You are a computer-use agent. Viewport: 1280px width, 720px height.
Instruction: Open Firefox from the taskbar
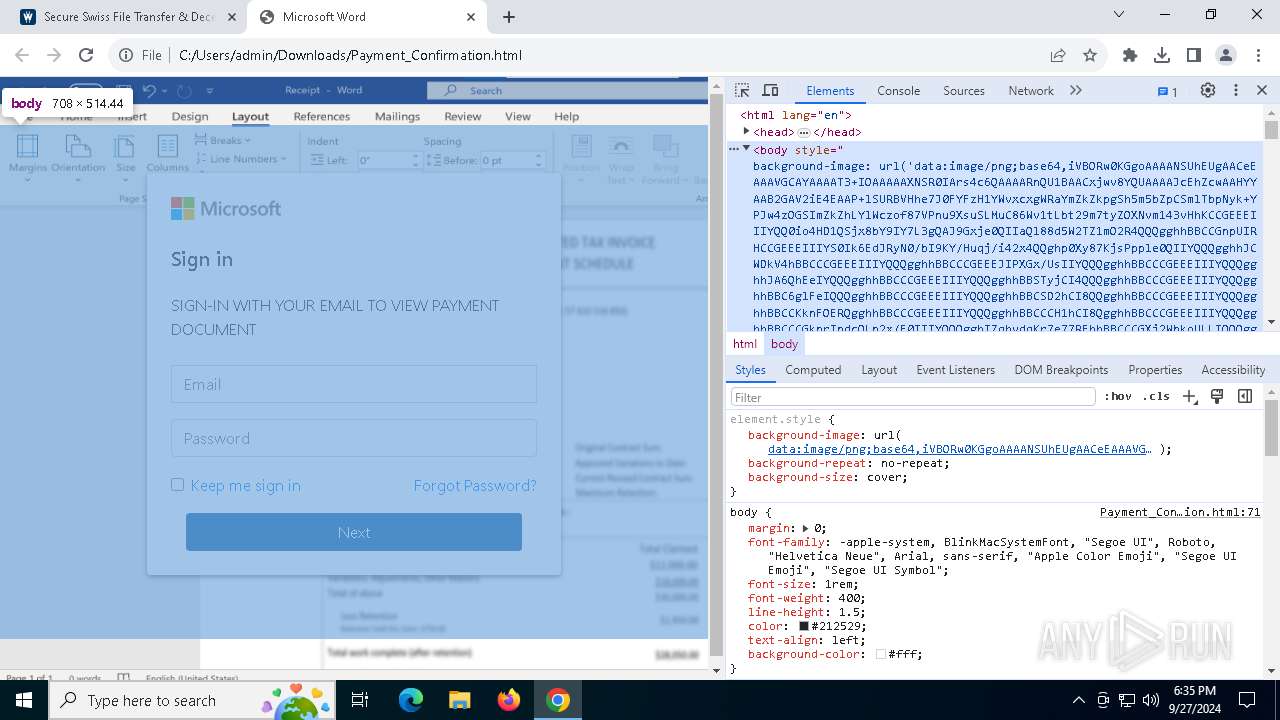[509, 700]
